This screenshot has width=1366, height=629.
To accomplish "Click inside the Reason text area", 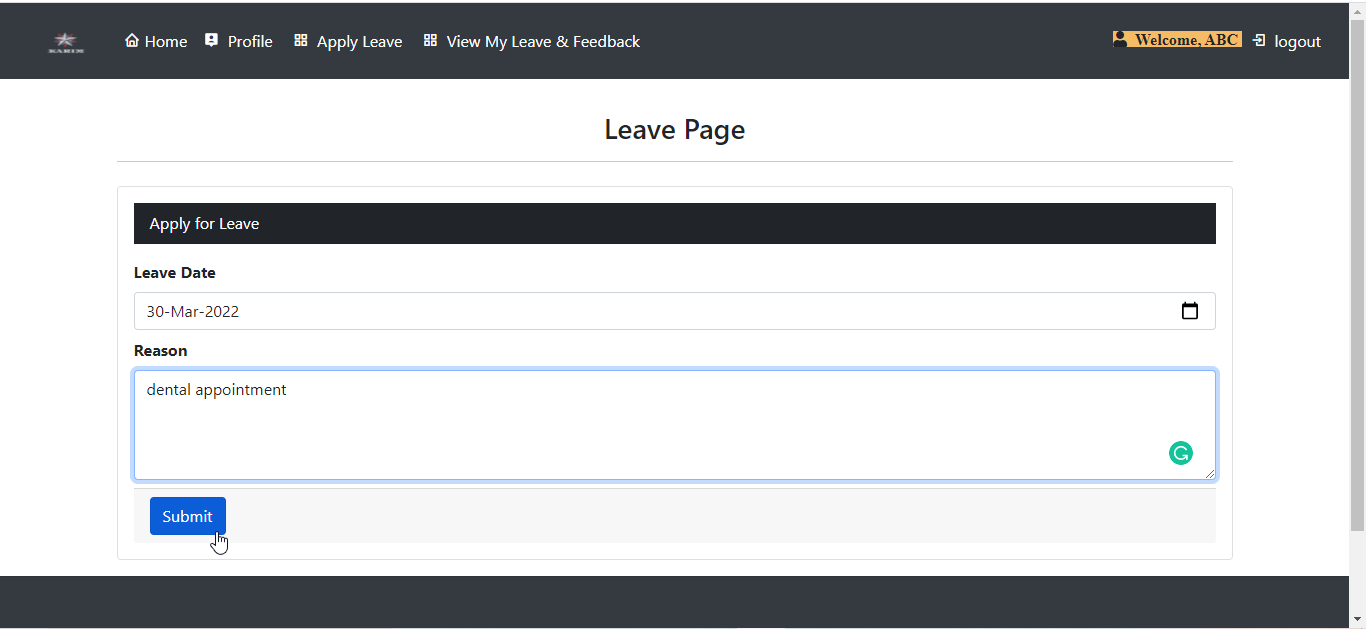I will tap(600, 420).
